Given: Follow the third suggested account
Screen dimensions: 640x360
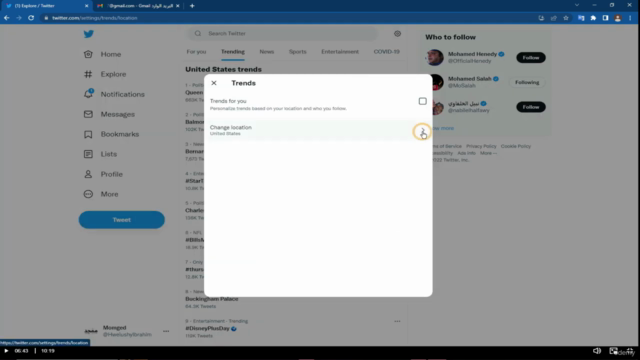Looking at the screenshot, I should point(531,107).
